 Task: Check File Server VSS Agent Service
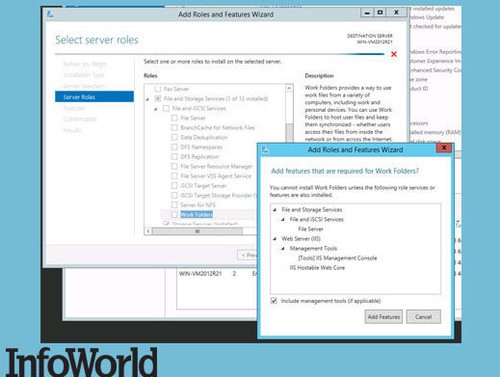pyautogui.click(x=174, y=176)
